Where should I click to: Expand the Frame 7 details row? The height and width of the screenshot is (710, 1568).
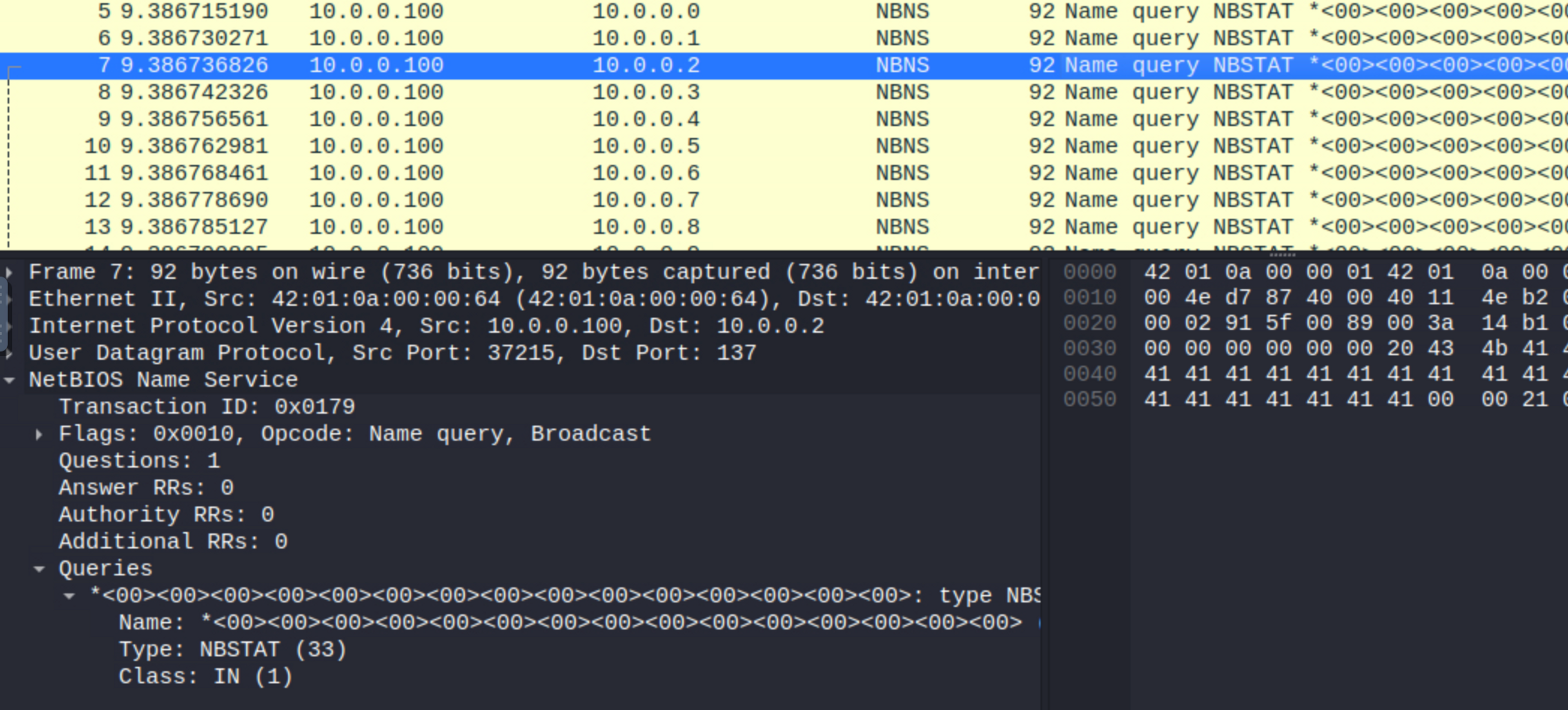click(9, 272)
